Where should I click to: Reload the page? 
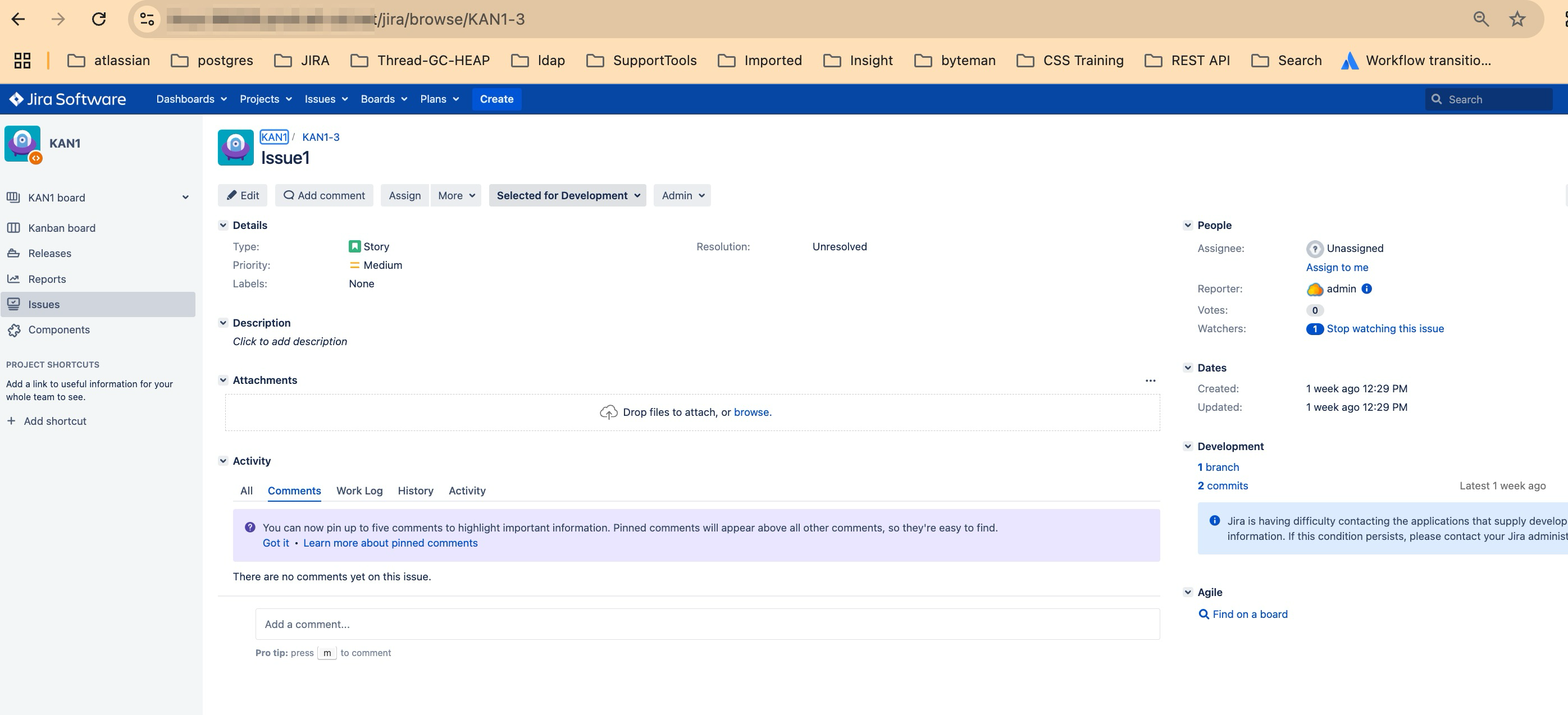pyautogui.click(x=99, y=19)
